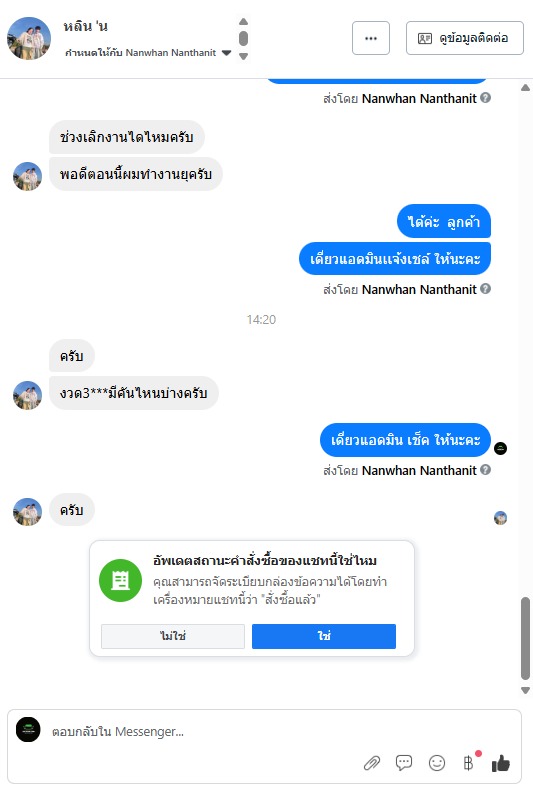Open the three-dots more options menu
The image size is (533, 787).
(371, 38)
